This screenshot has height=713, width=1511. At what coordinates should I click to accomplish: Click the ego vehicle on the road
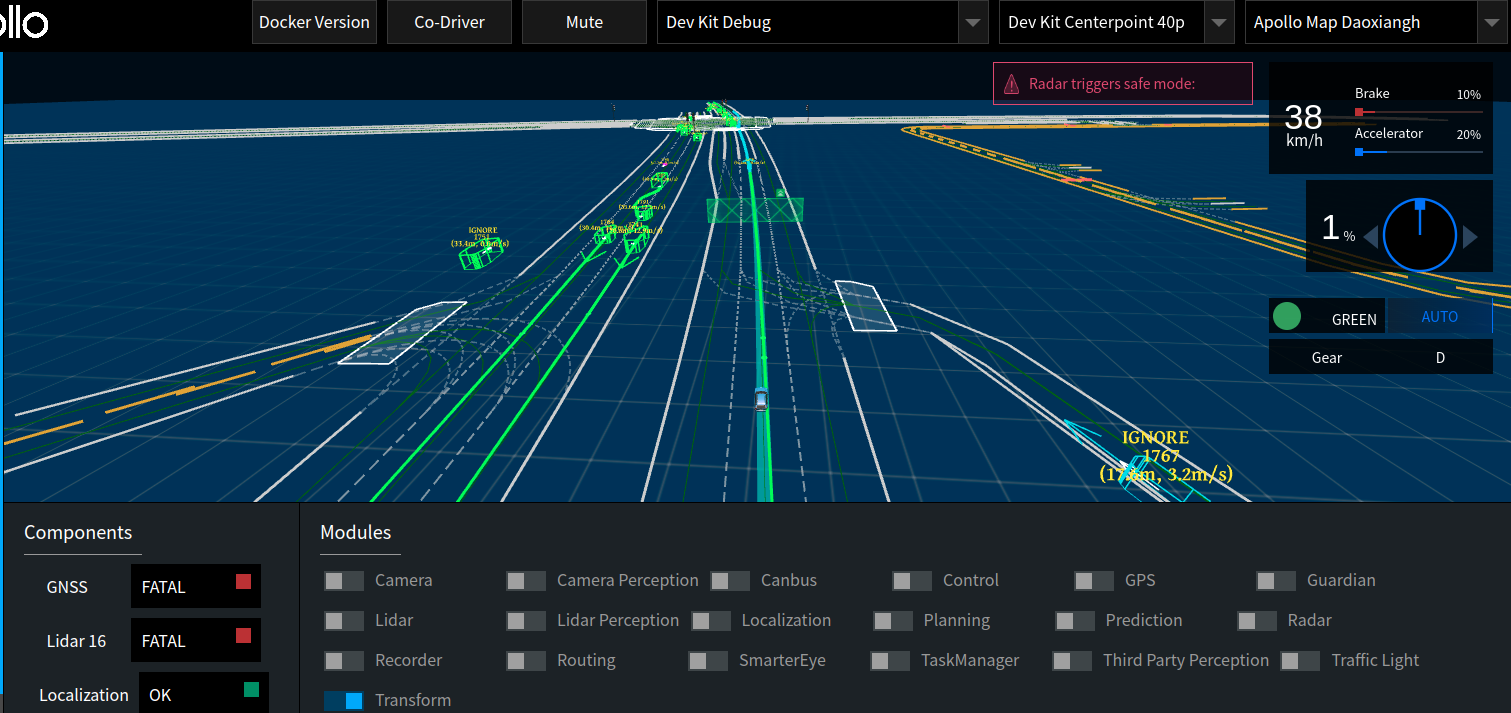click(761, 399)
